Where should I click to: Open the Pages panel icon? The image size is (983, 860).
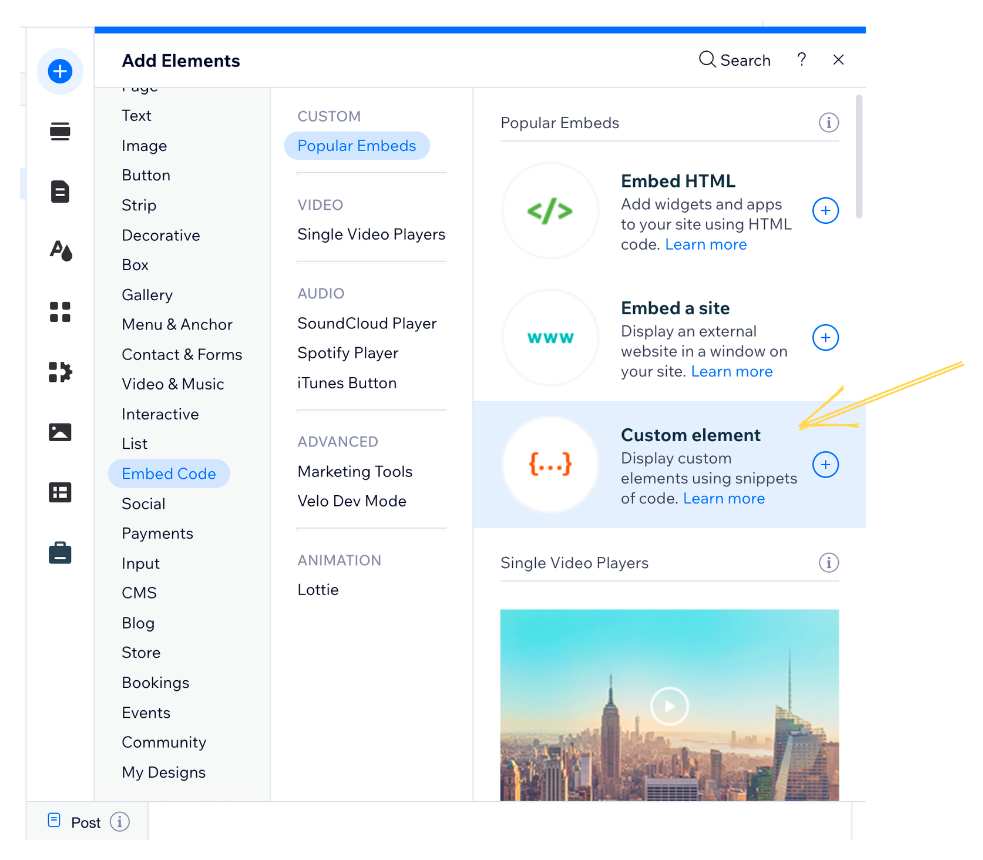(60, 191)
